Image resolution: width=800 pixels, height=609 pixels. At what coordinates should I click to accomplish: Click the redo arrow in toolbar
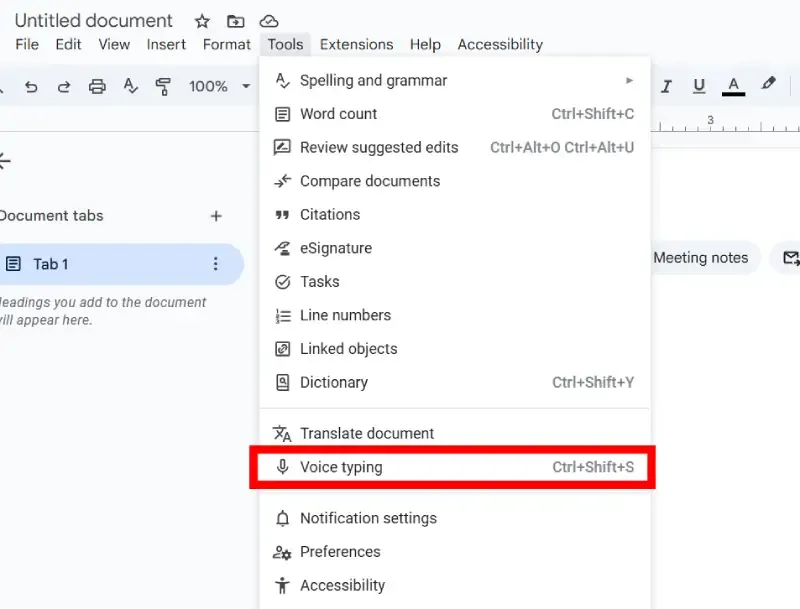point(64,86)
